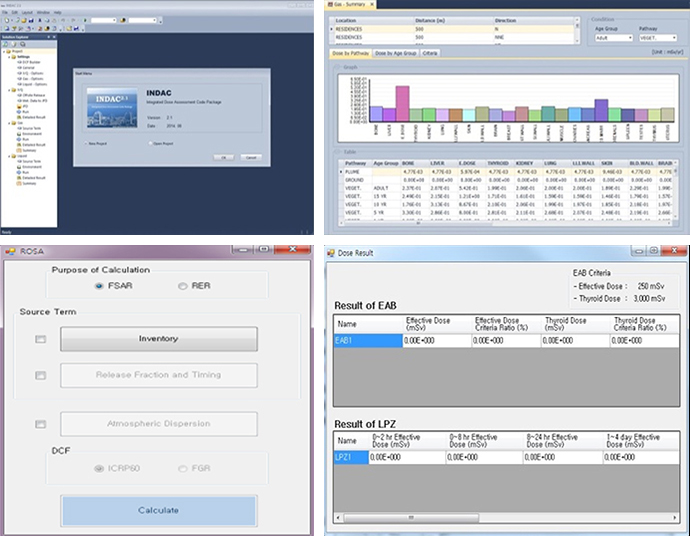Open the Gas Environment item

(x=31, y=135)
